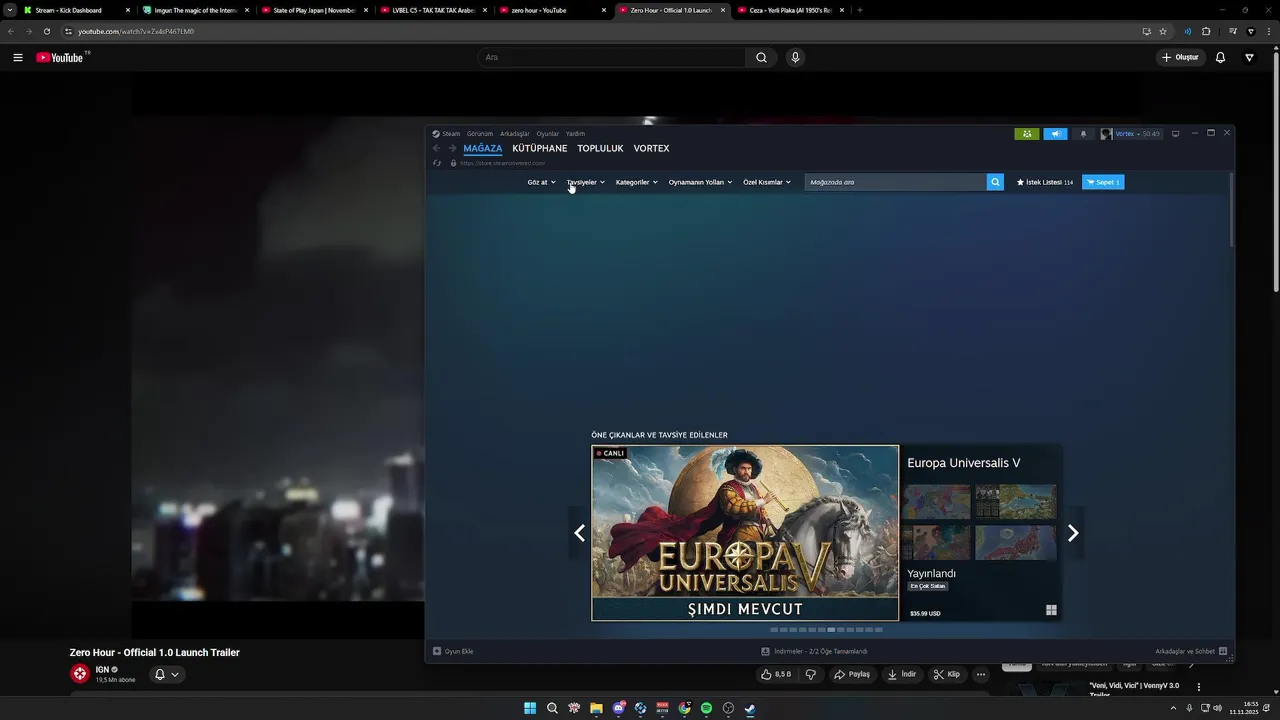1280x720 pixels.
Task: Open the Arkadaşlar menu in Steam
Action: click(515, 134)
